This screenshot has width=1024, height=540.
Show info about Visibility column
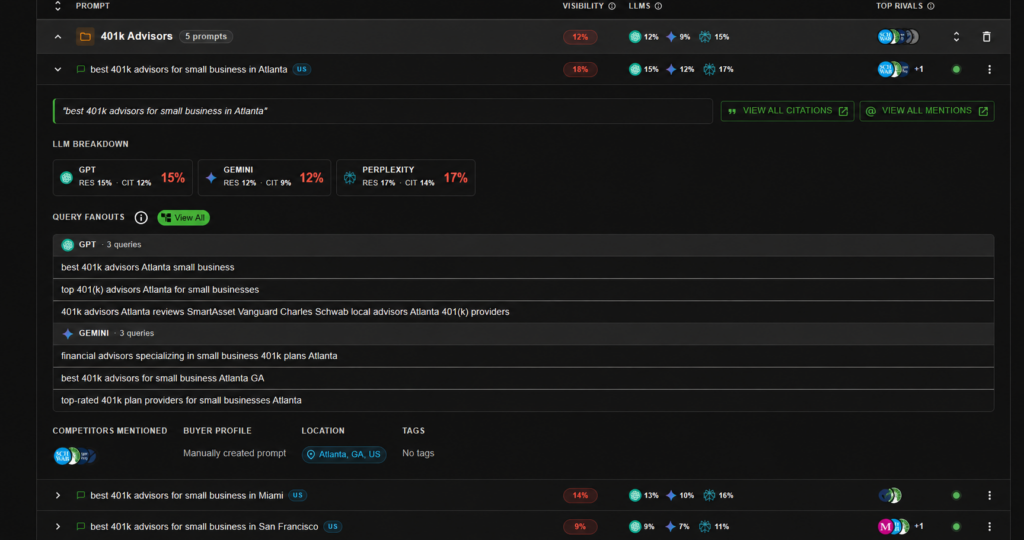coord(612,6)
